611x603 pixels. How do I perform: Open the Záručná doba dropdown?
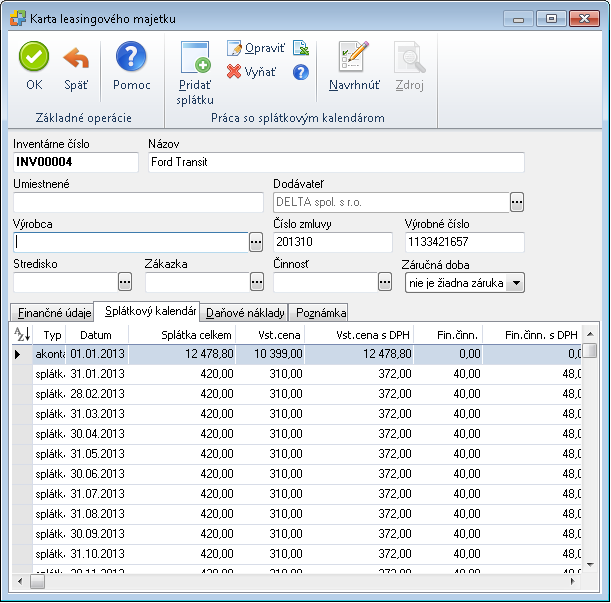(x=516, y=283)
